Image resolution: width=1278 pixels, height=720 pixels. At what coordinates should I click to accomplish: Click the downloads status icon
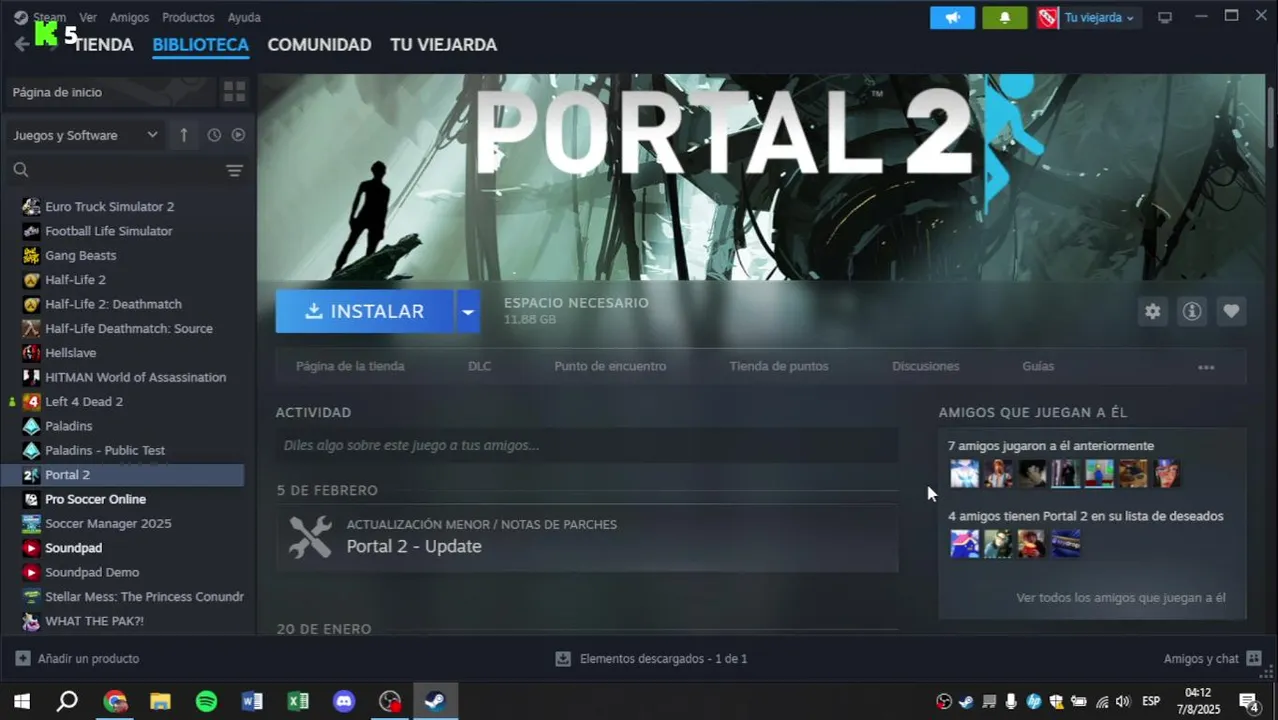[x=563, y=659]
